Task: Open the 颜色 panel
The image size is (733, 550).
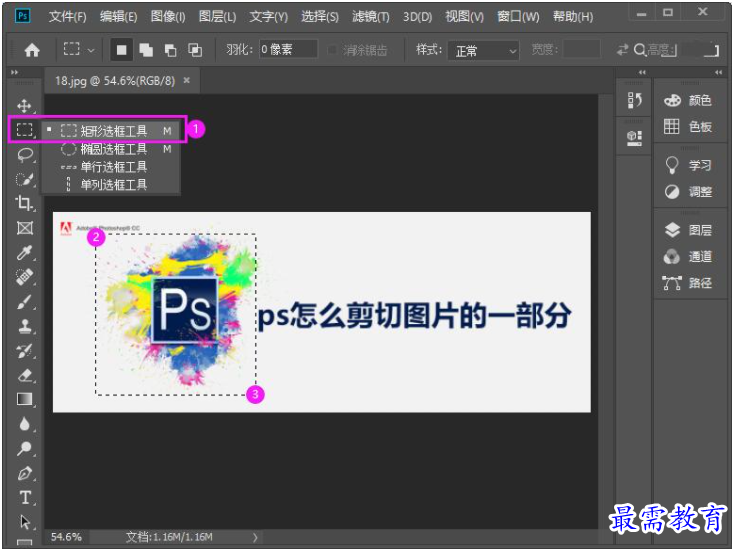Action: point(688,100)
